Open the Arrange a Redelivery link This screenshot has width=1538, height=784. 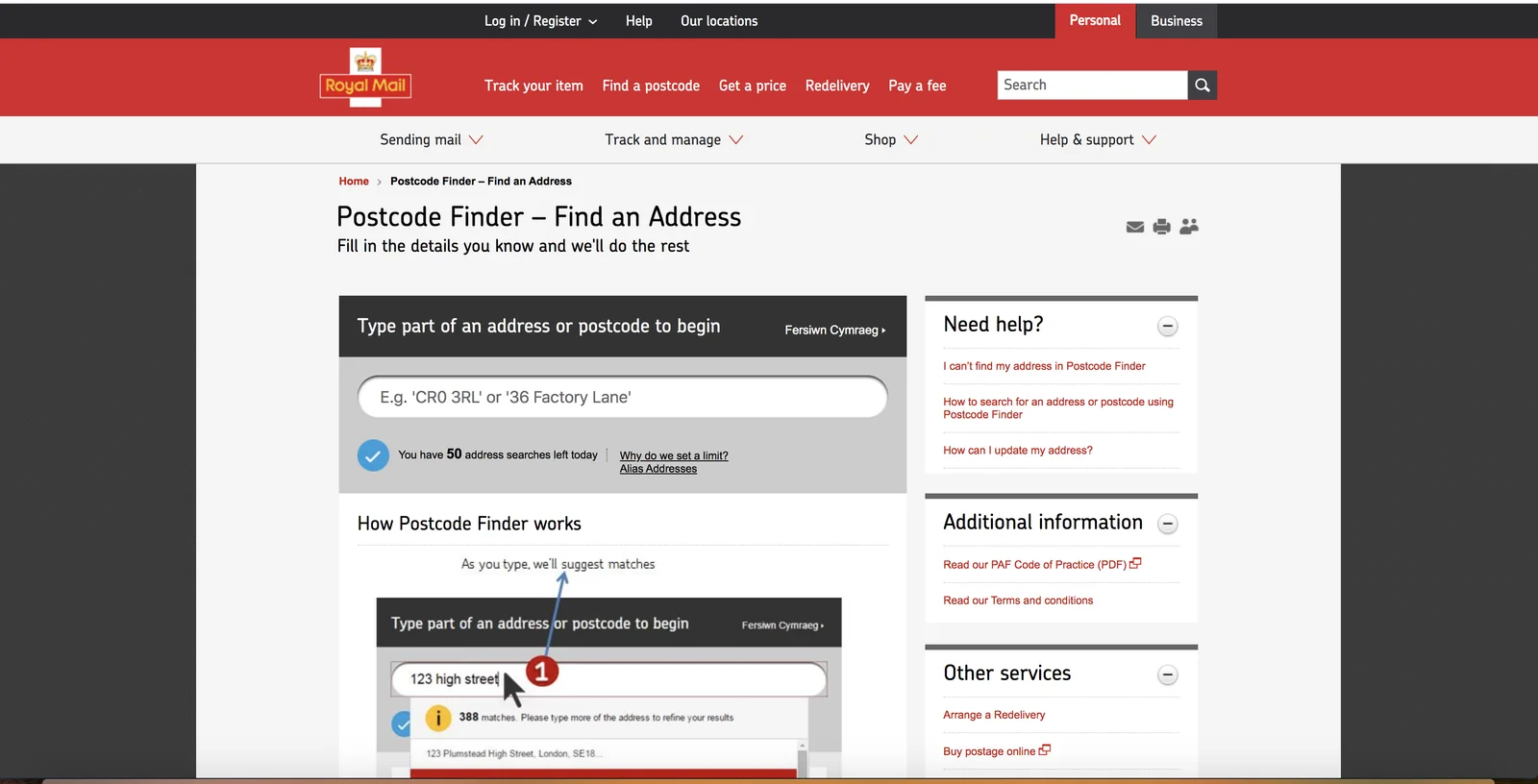(x=994, y=715)
